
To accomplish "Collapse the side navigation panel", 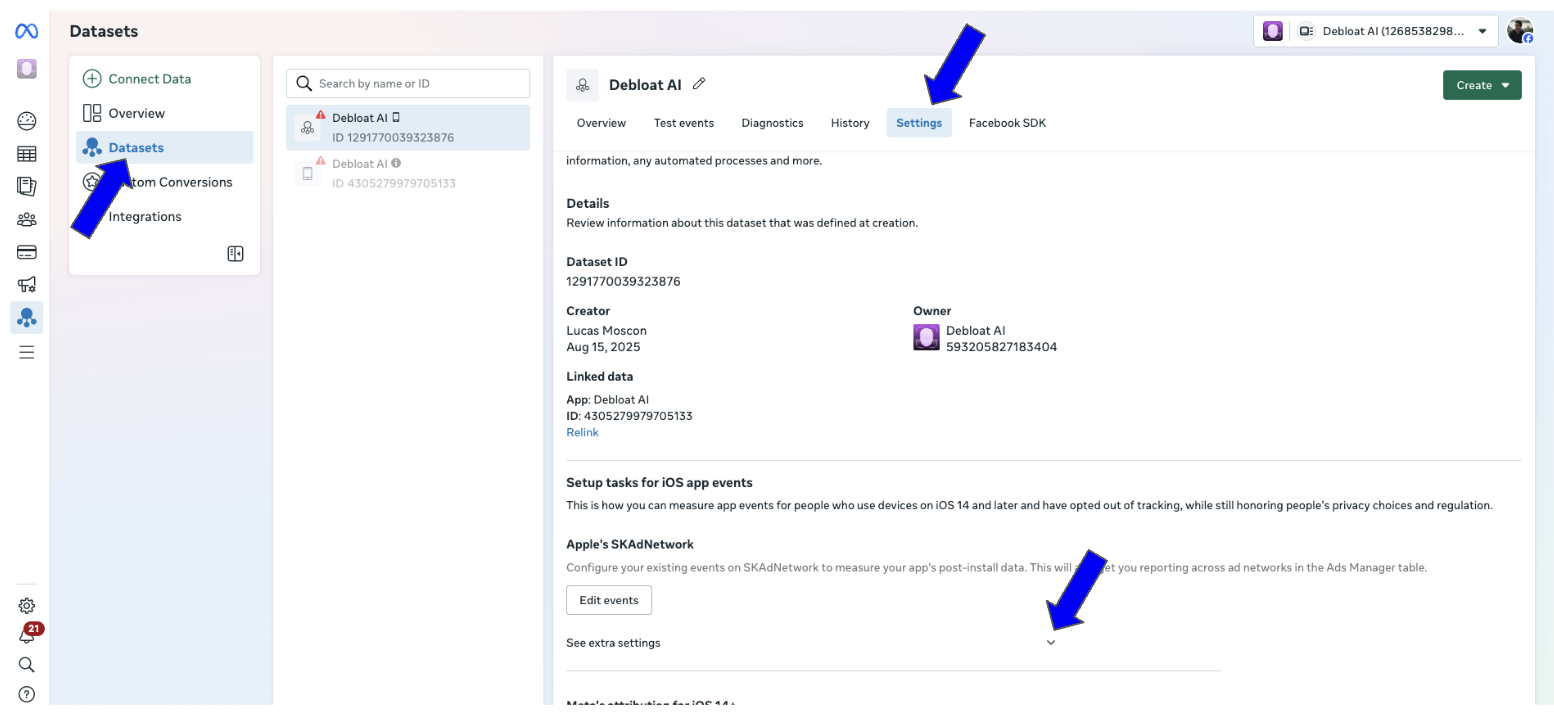I will pyautogui.click(x=235, y=254).
